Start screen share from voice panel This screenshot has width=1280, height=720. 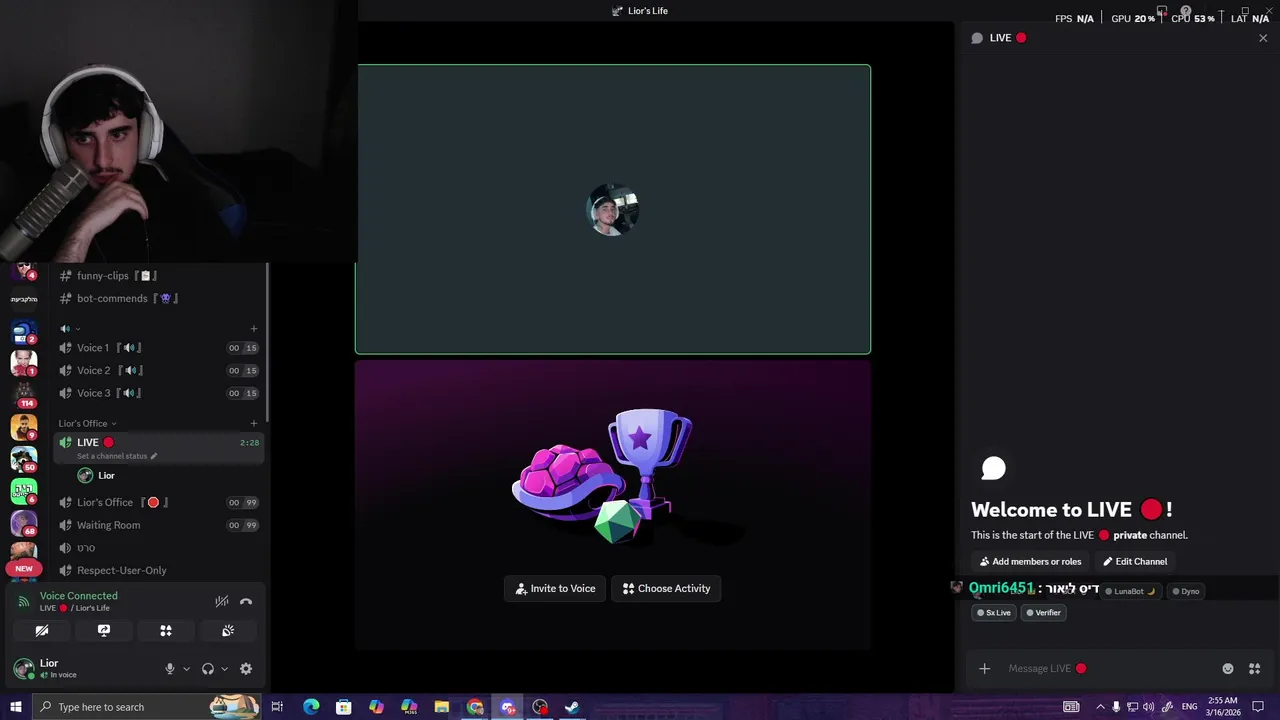click(x=104, y=631)
